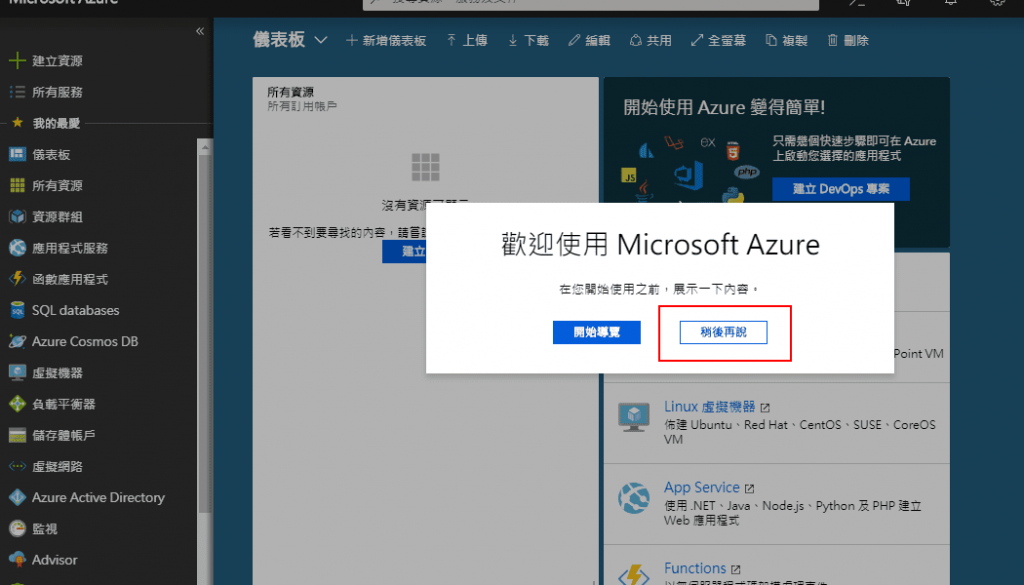The width and height of the screenshot is (1024, 585).
Task: Open the App Service link
Action: [701, 488]
